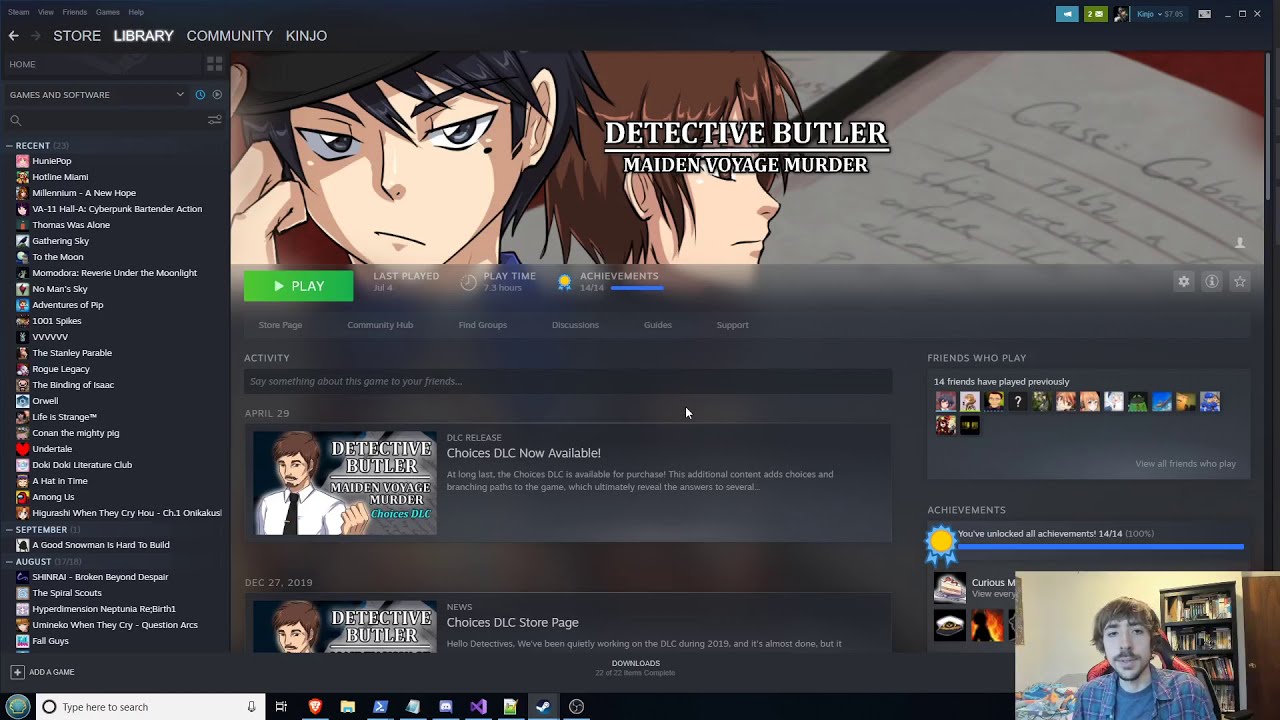Open PowerShell from taskbar
The image size is (1280, 720).
(x=380, y=707)
